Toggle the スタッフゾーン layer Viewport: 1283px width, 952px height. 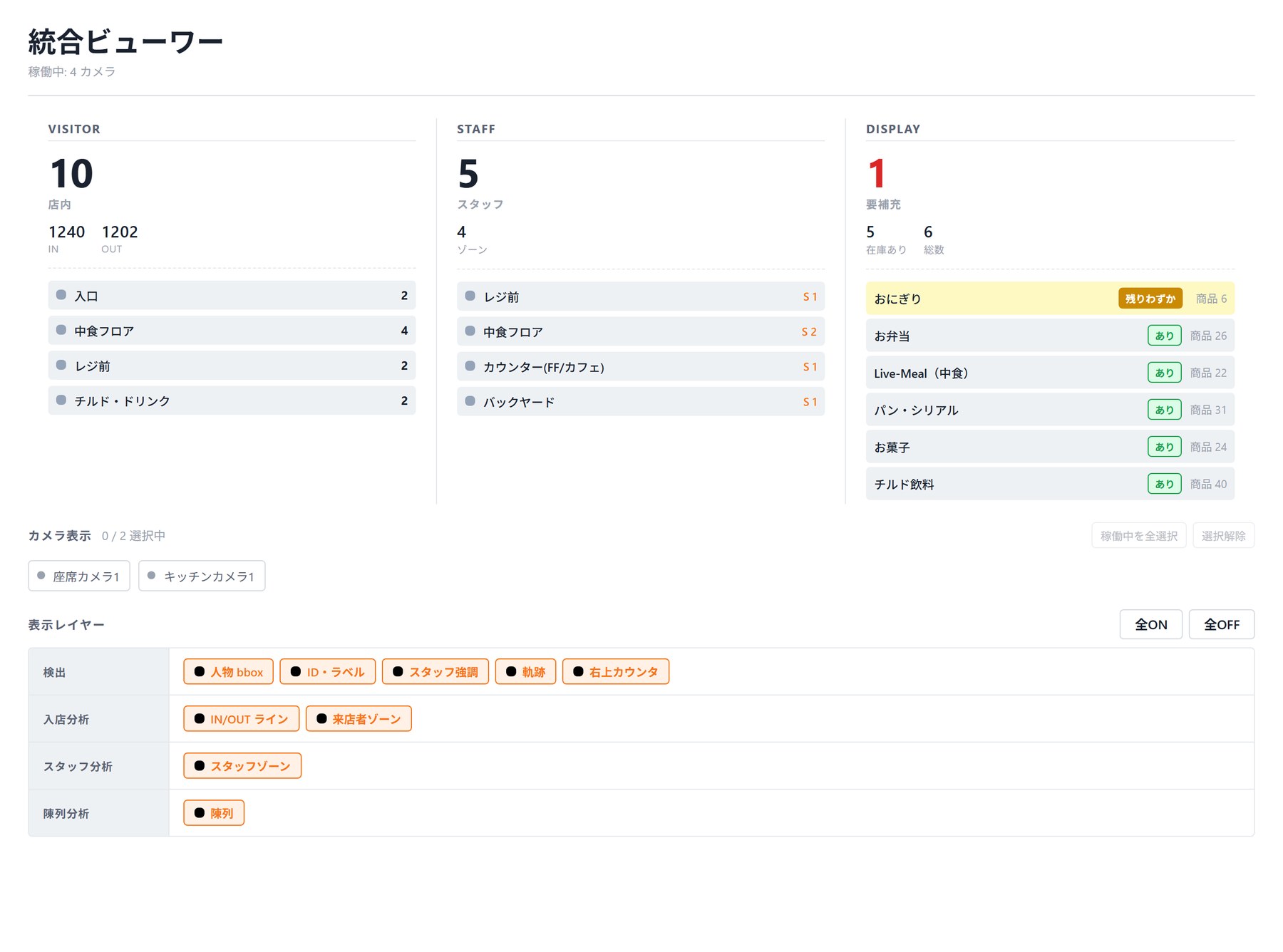coord(242,765)
